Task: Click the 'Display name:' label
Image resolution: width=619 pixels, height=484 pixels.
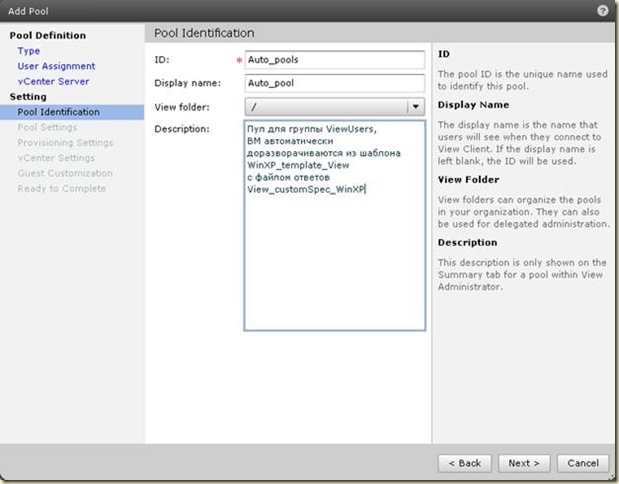Action: pos(188,83)
